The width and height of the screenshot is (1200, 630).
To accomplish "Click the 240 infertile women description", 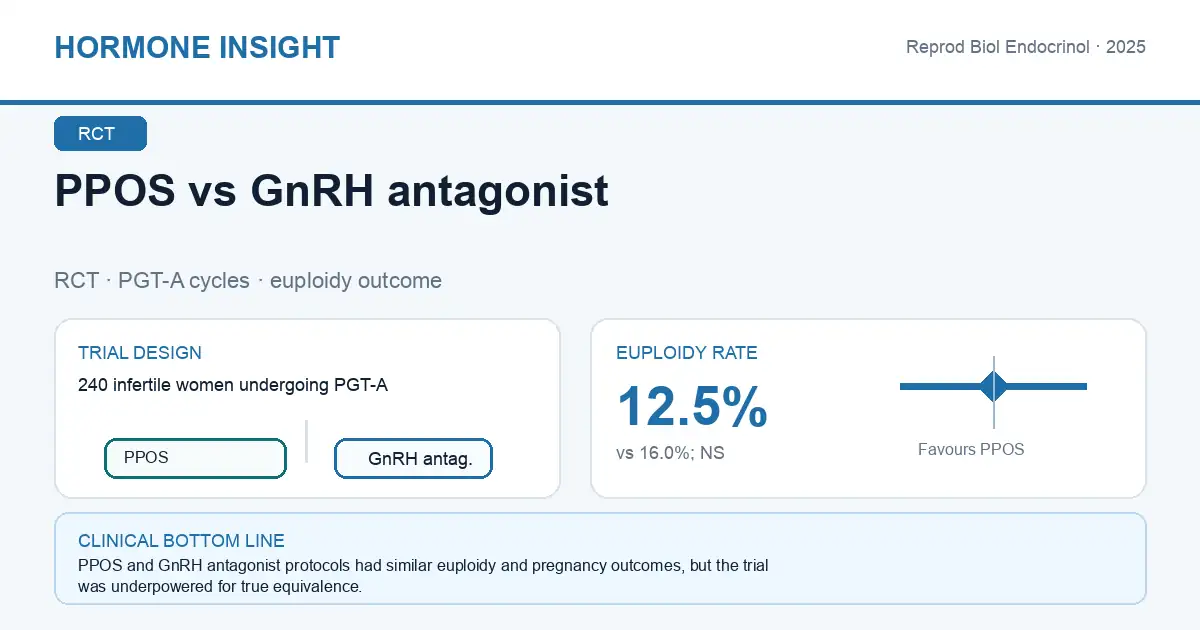I will click(x=233, y=384).
